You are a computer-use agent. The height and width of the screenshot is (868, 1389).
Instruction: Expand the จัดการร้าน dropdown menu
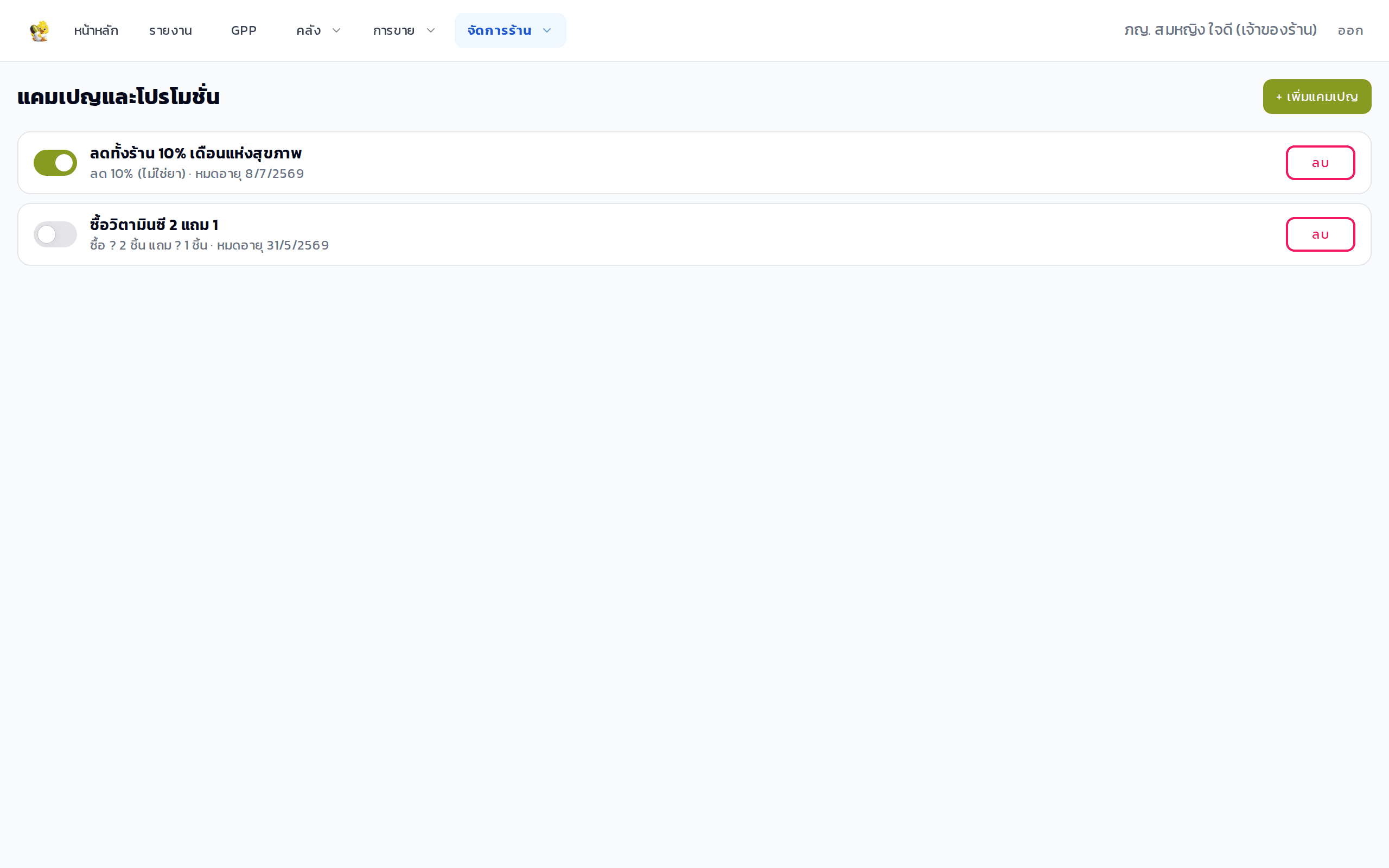point(510,30)
